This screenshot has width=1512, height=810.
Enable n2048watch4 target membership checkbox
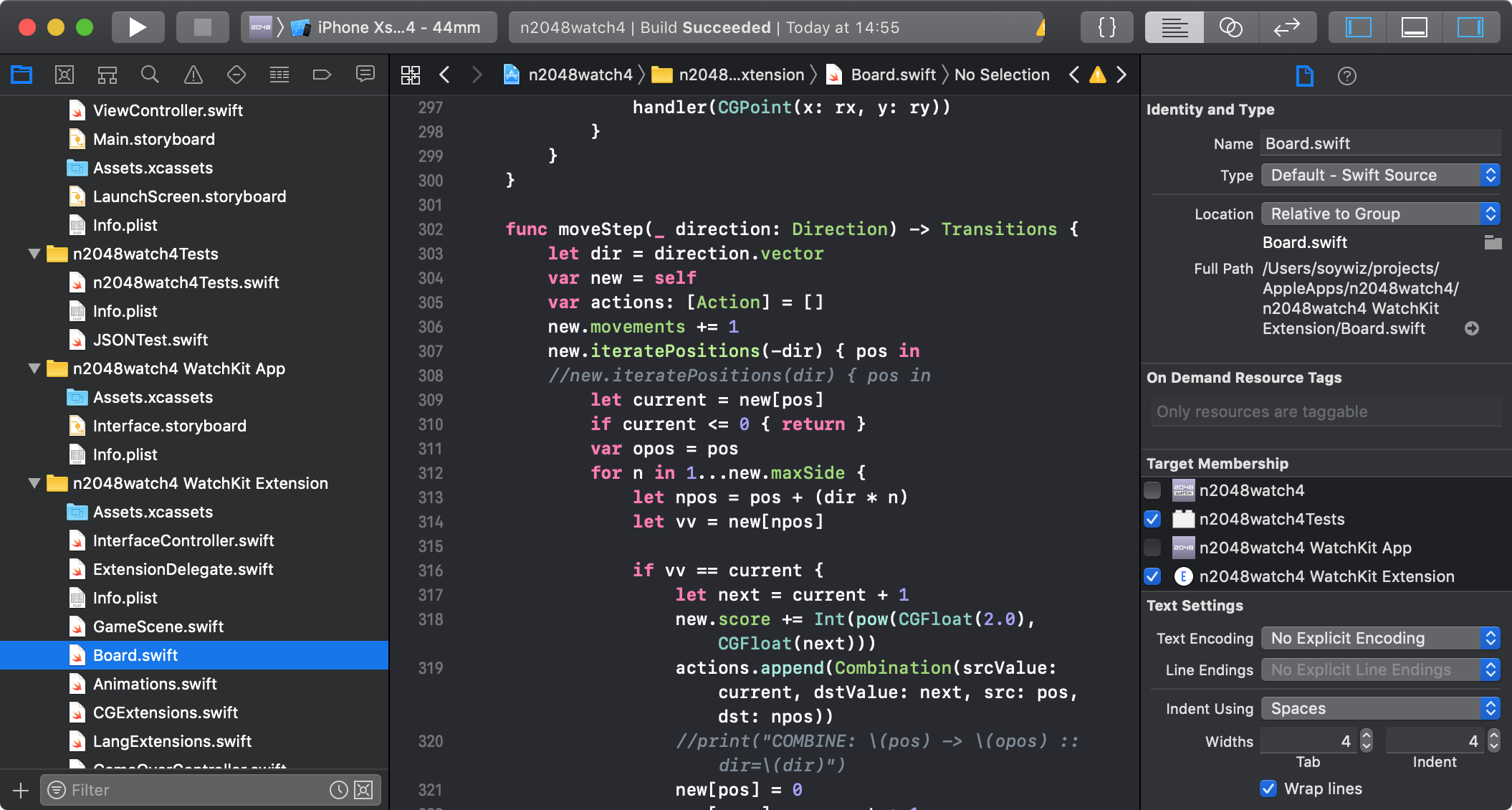[1152, 490]
